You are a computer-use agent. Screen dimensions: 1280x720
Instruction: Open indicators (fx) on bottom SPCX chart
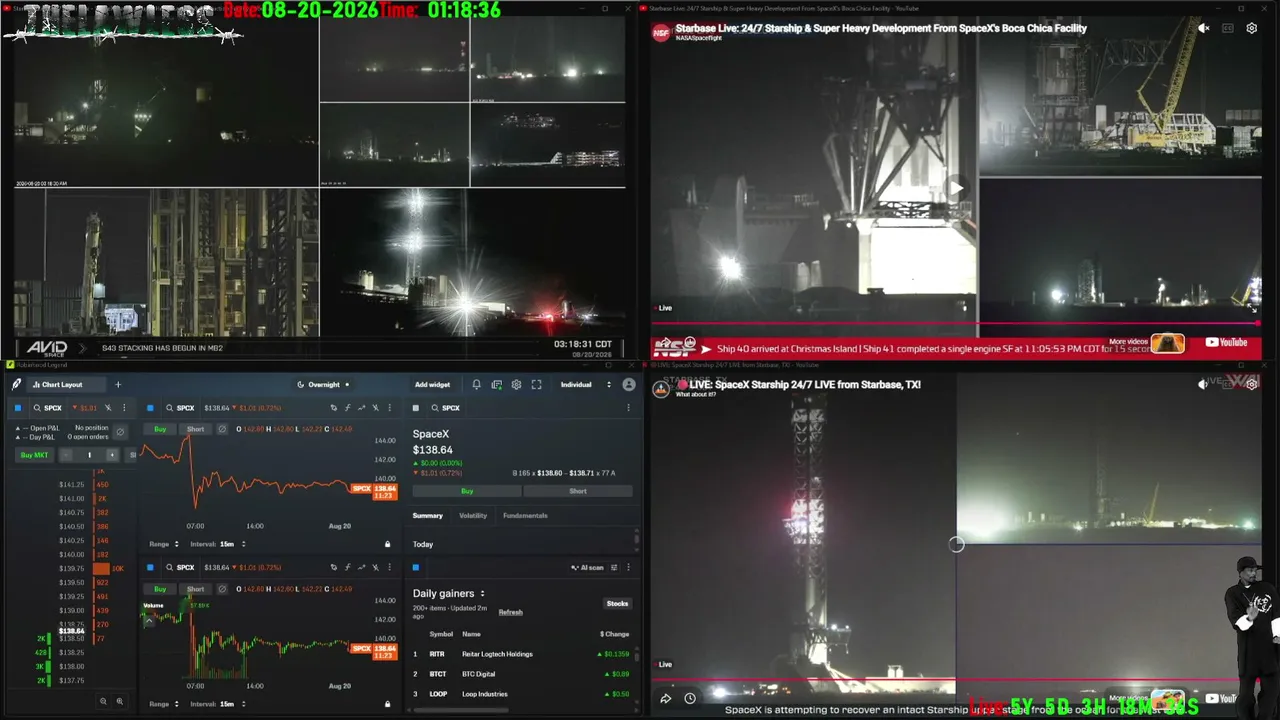coord(347,568)
